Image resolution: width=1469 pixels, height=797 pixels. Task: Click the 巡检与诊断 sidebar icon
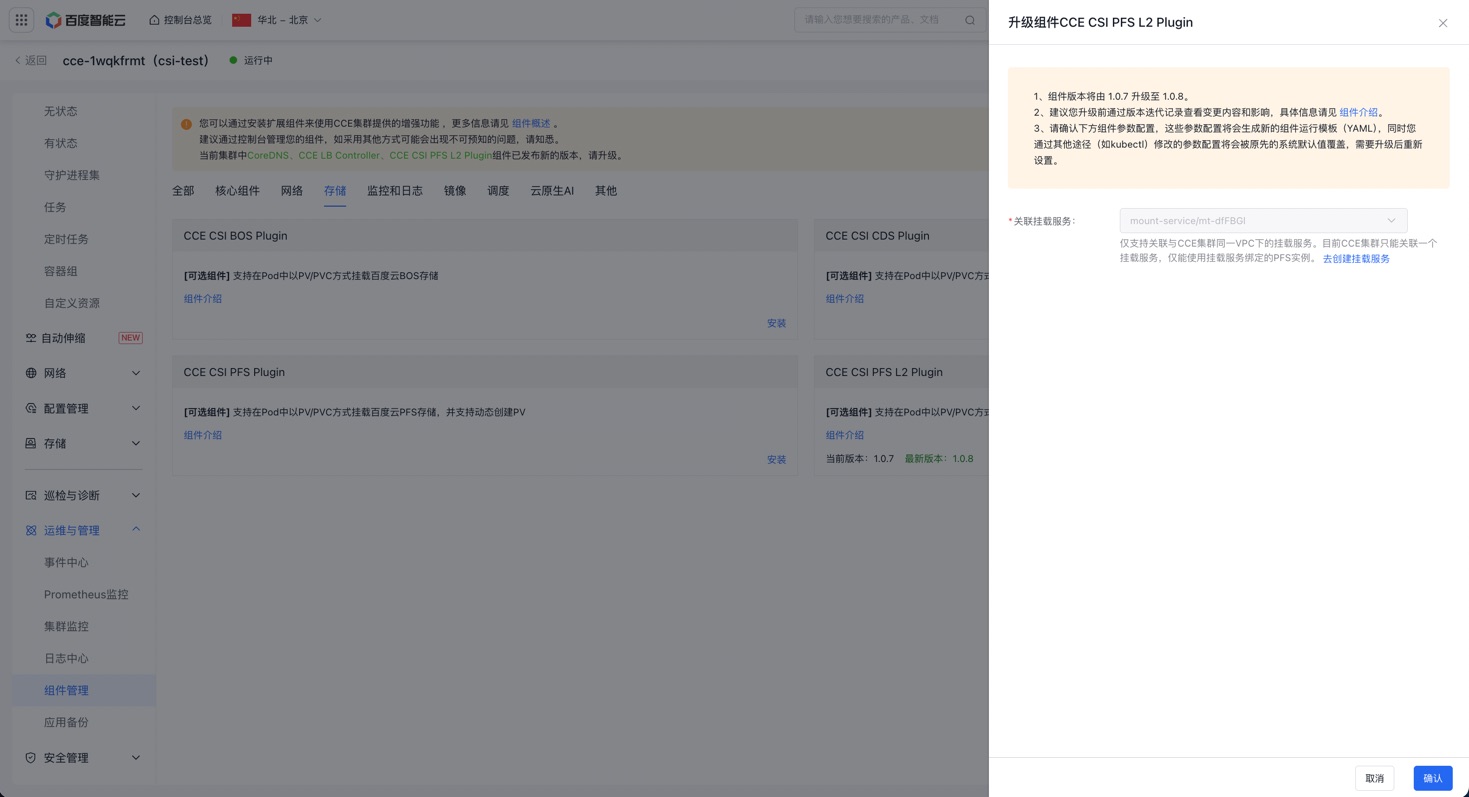click(x=31, y=495)
